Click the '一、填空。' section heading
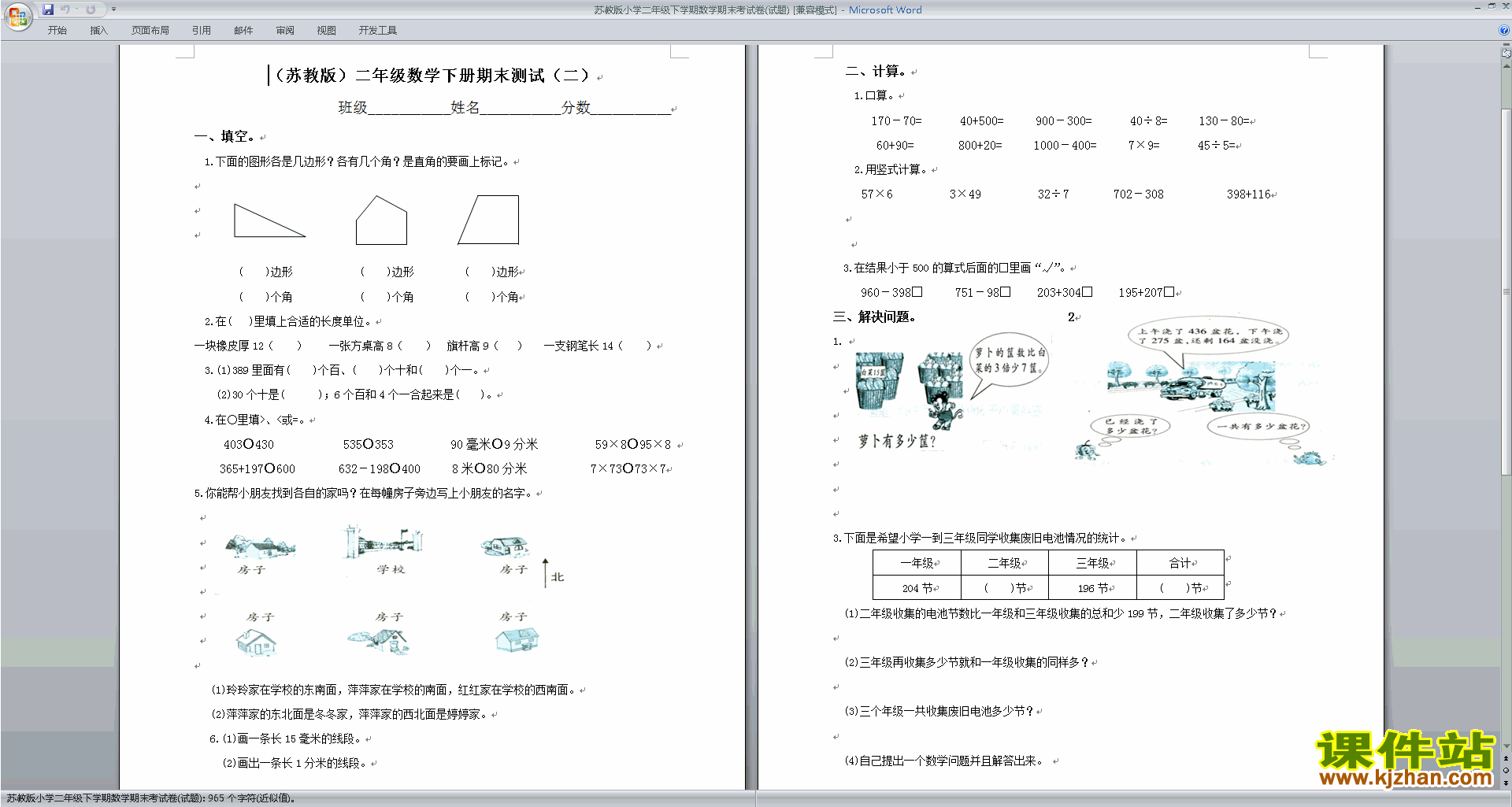 (x=224, y=137)
